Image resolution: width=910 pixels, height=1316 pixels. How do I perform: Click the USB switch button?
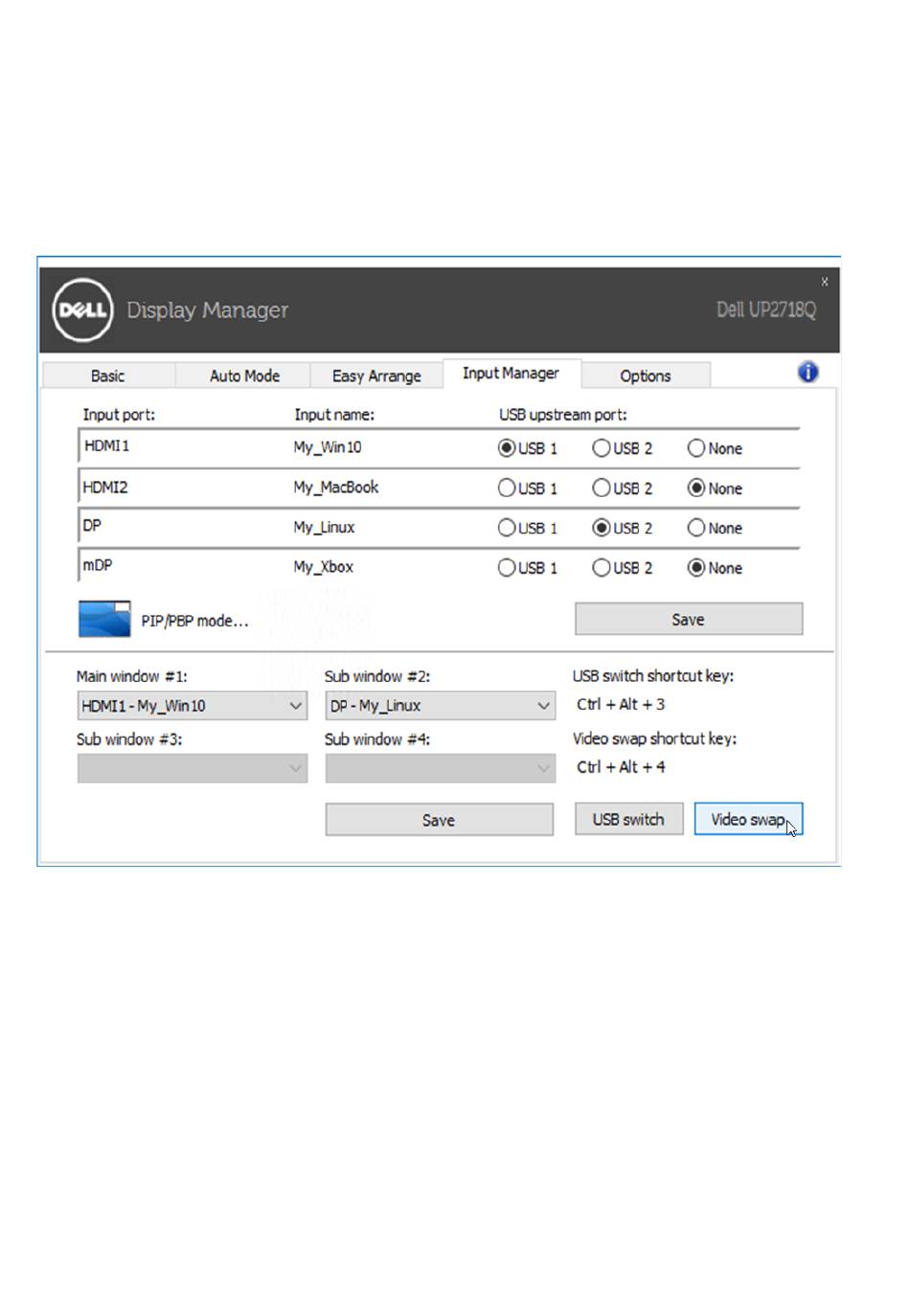click(x=627, y=819)
